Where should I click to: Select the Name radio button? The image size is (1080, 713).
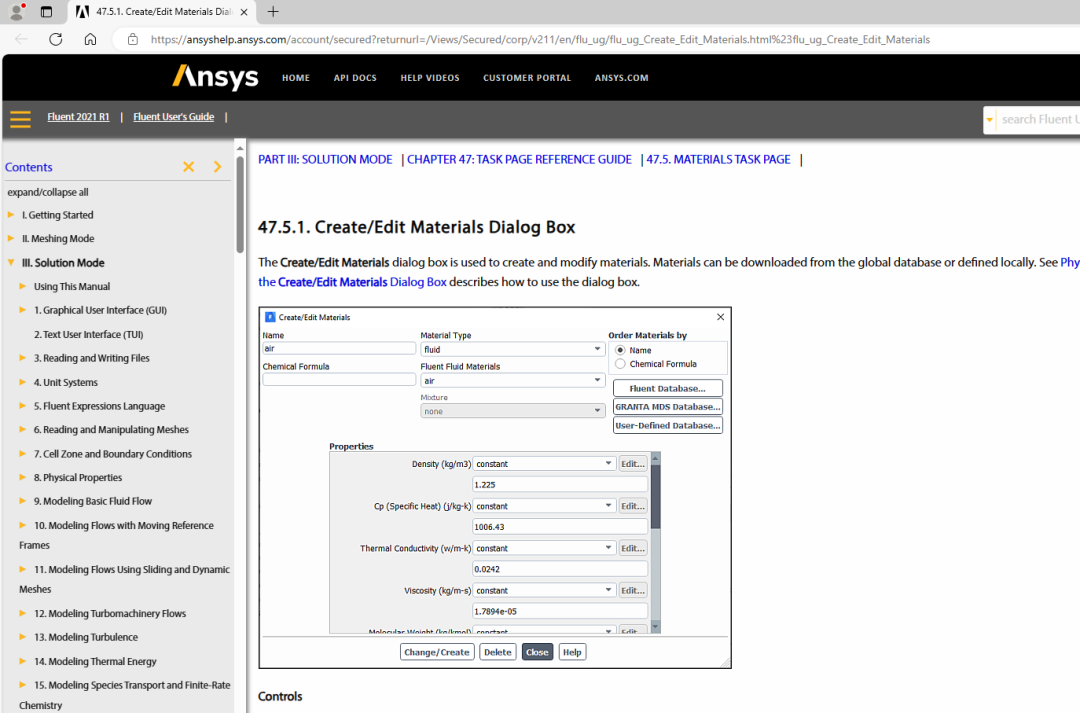click(x=621, y=350)
